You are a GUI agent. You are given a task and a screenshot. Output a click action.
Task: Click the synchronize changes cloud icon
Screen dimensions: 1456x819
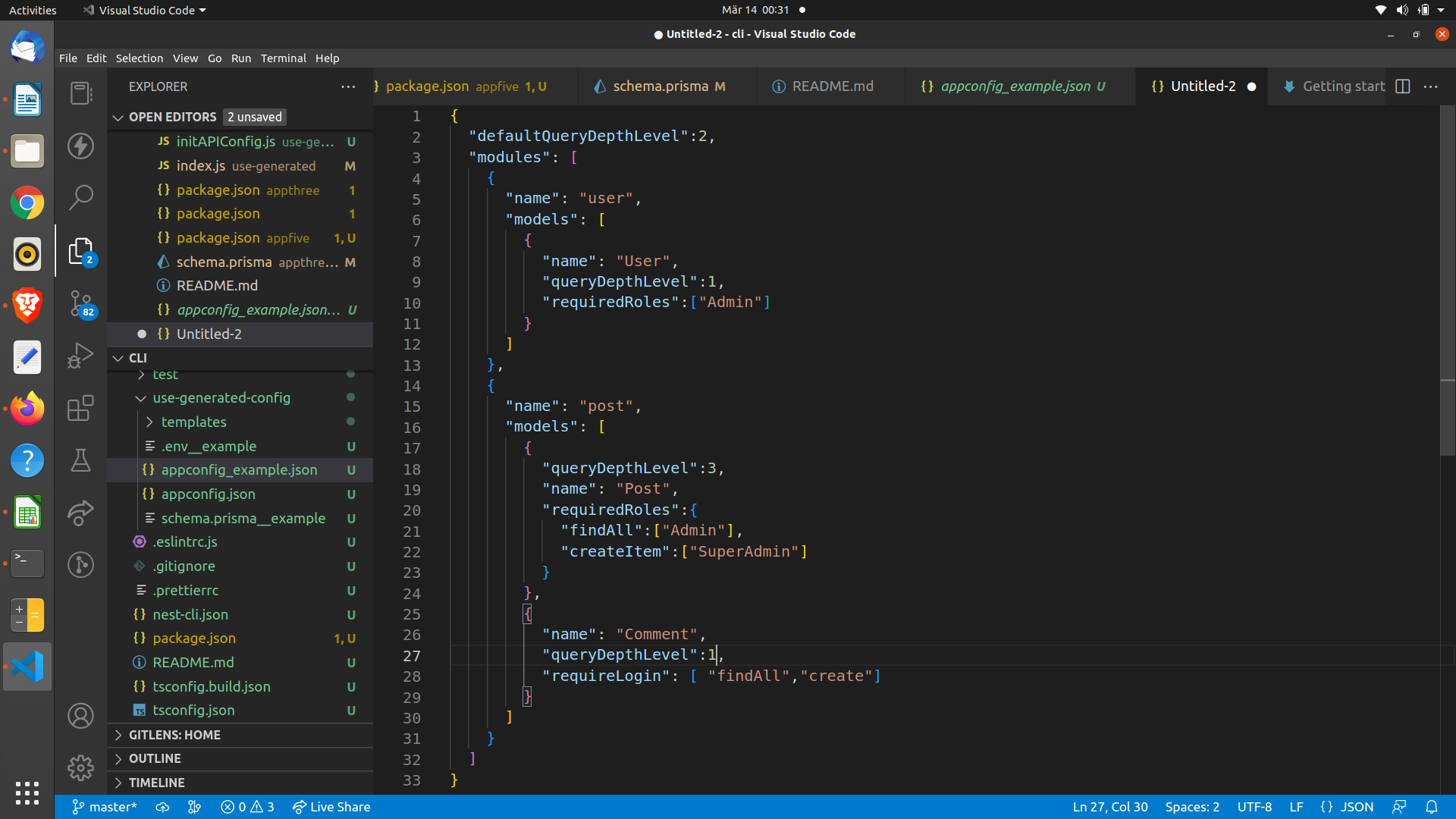tap(162, 807)
